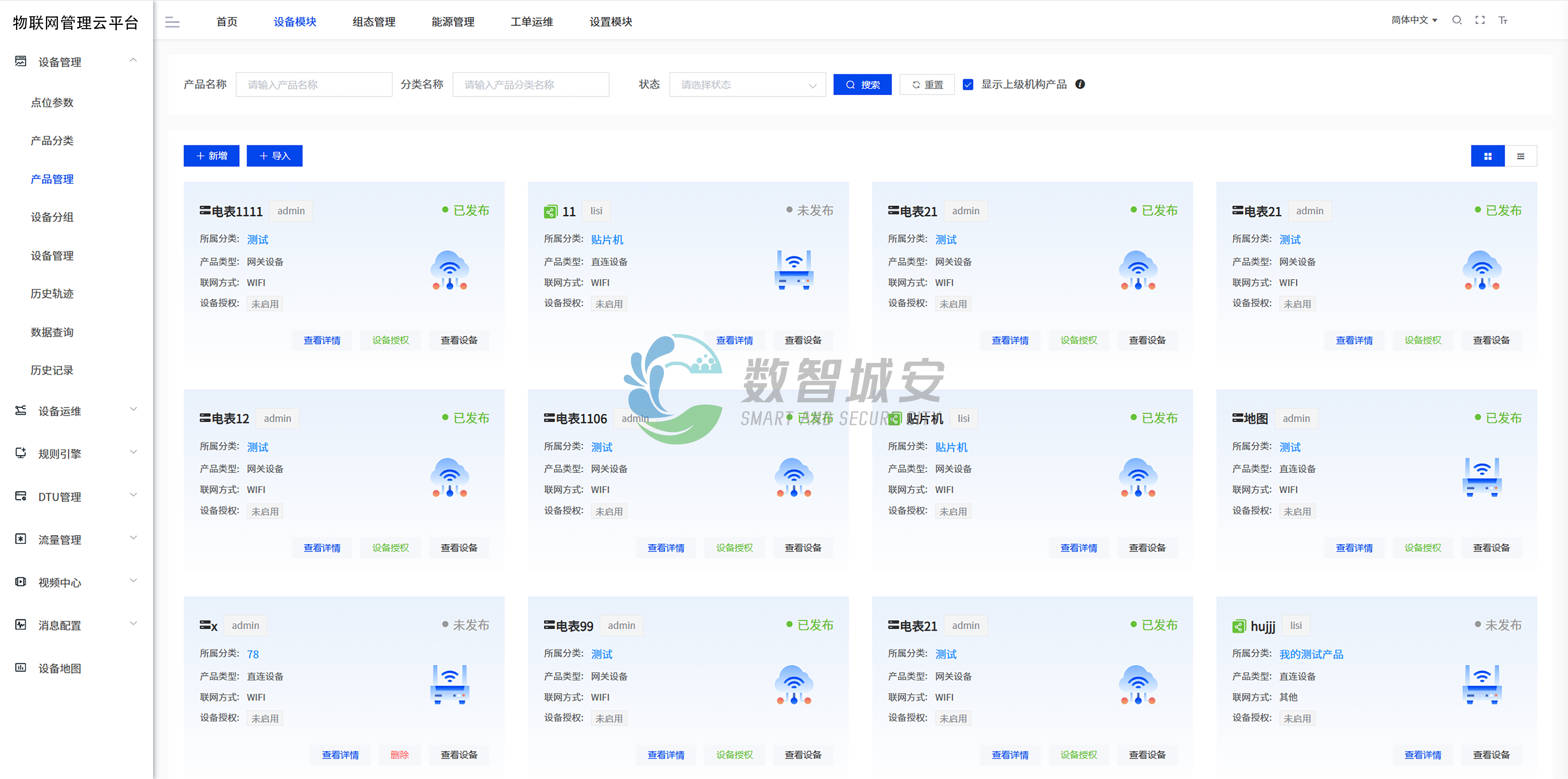The width and height of the screenshot is (1568, 779).
Task: Open the 状态 select dropdown
Action: 747,85
